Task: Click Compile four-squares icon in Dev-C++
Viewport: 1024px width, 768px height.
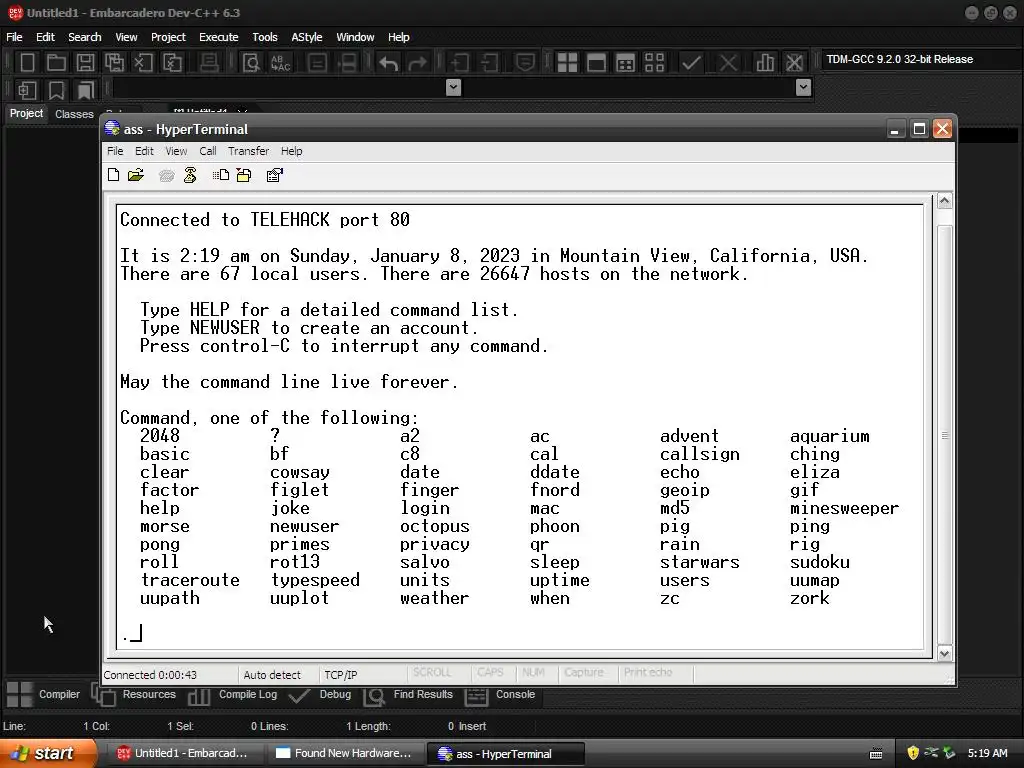Action: point(567,63)
